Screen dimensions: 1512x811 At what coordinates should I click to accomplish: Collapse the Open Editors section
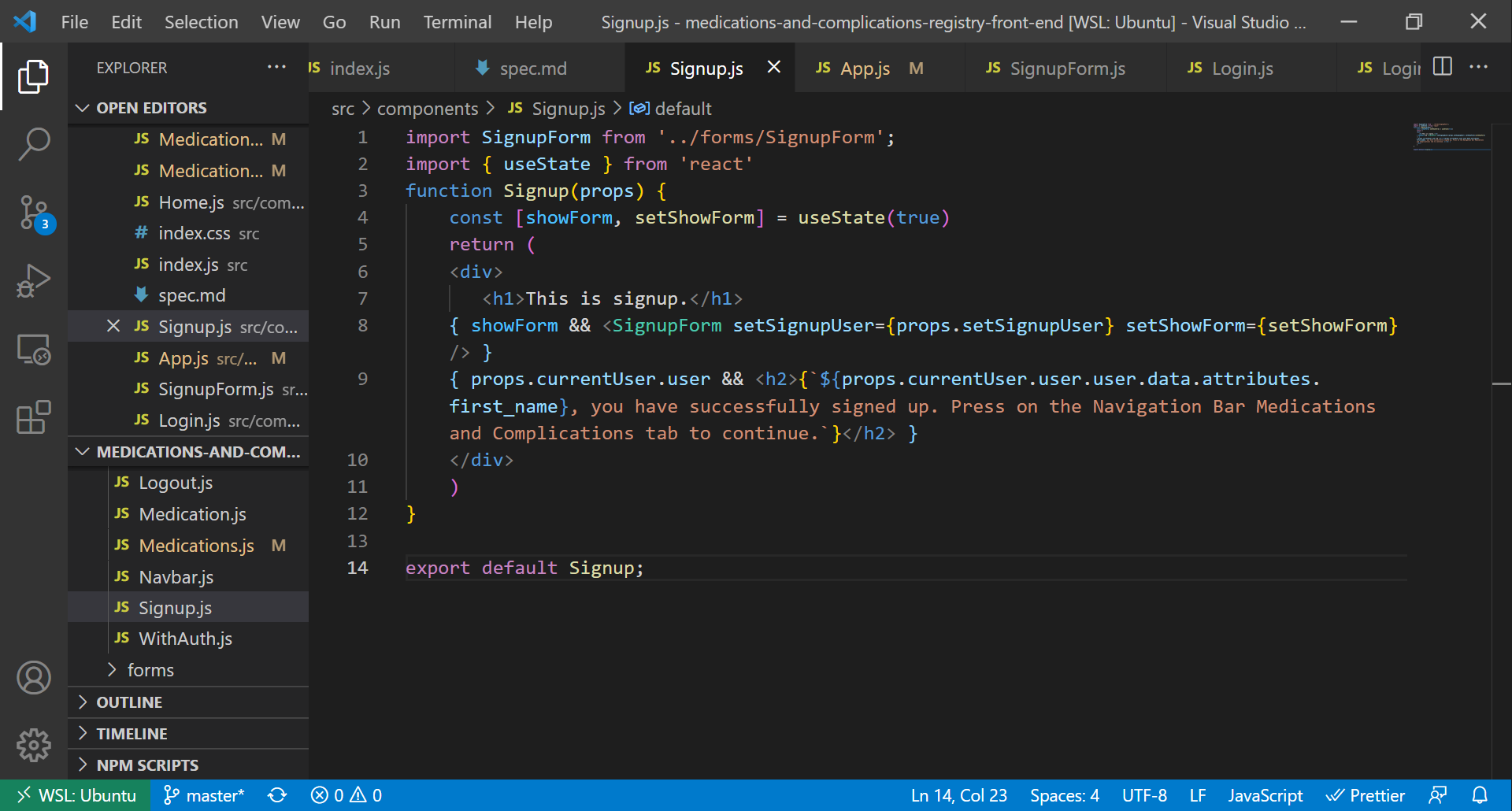coord(151,108)
